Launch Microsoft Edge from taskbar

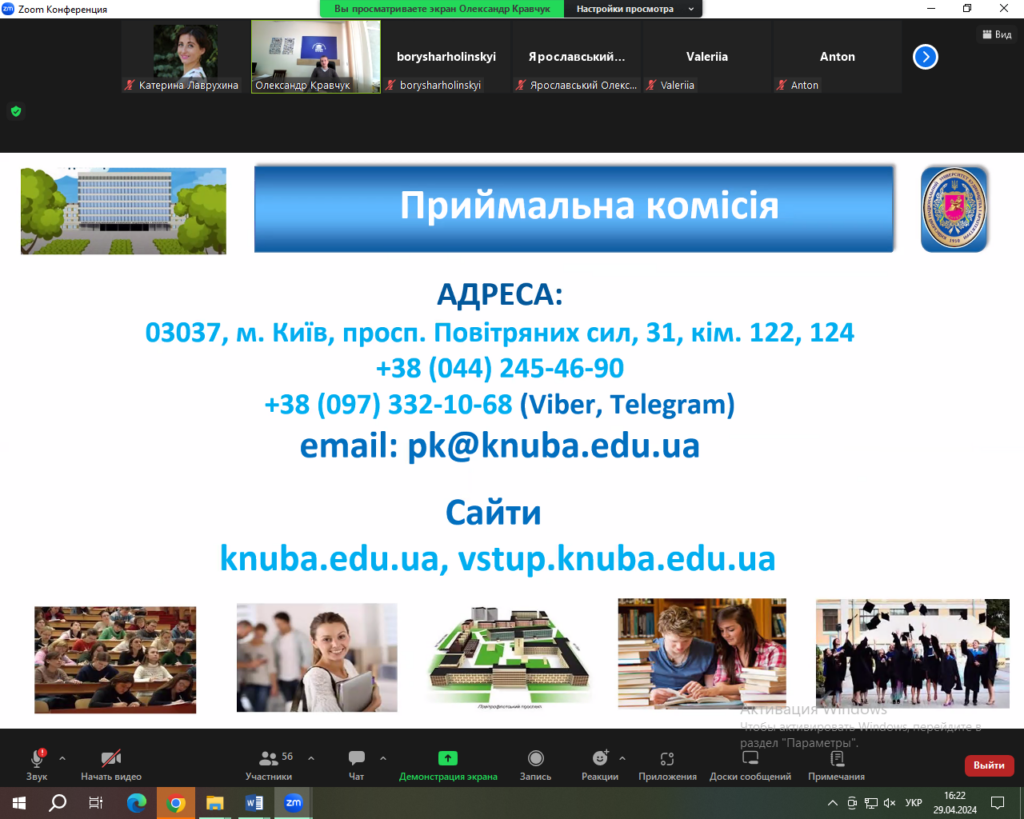click(x=136, y=803)
